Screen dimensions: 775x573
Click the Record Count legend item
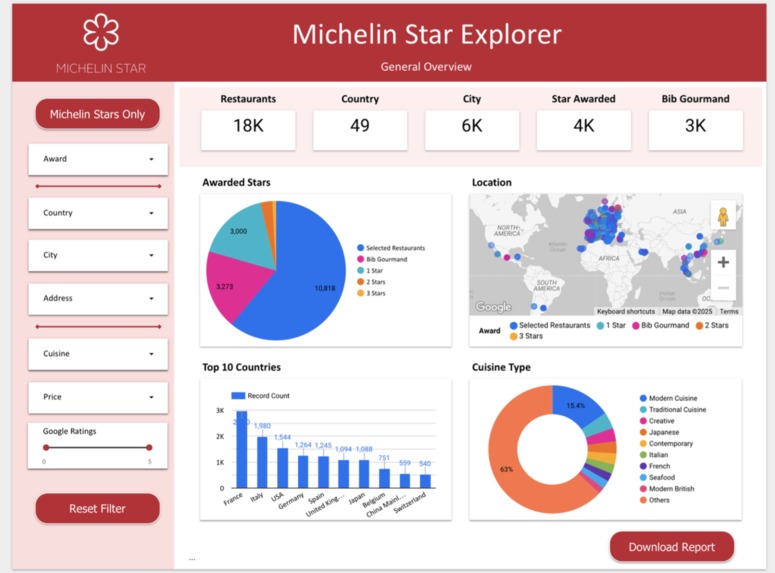pyautogui.click(x=260, y=396)
